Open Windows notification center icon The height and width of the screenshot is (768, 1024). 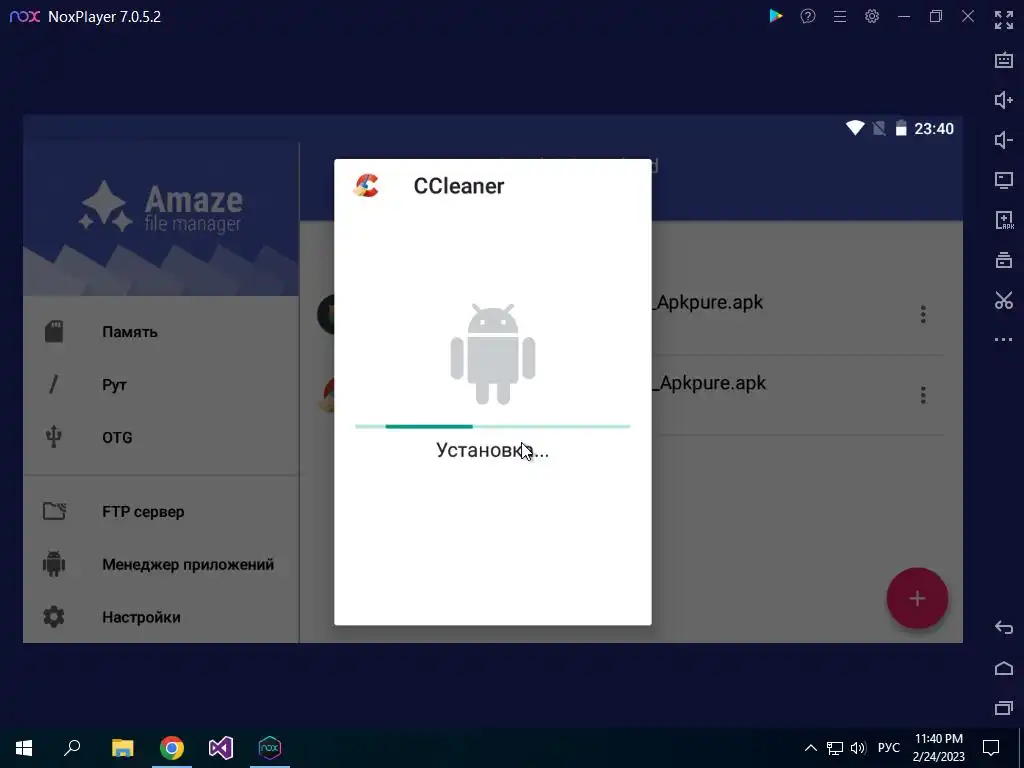click(991, 748)
